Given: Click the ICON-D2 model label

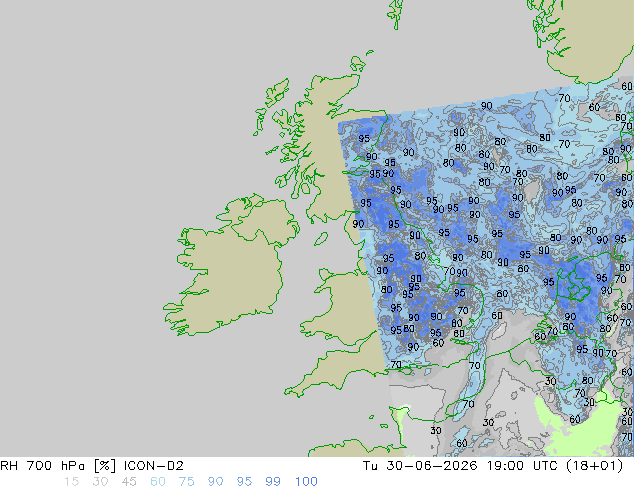Looking at the screenshot, I should pos(154,466).
